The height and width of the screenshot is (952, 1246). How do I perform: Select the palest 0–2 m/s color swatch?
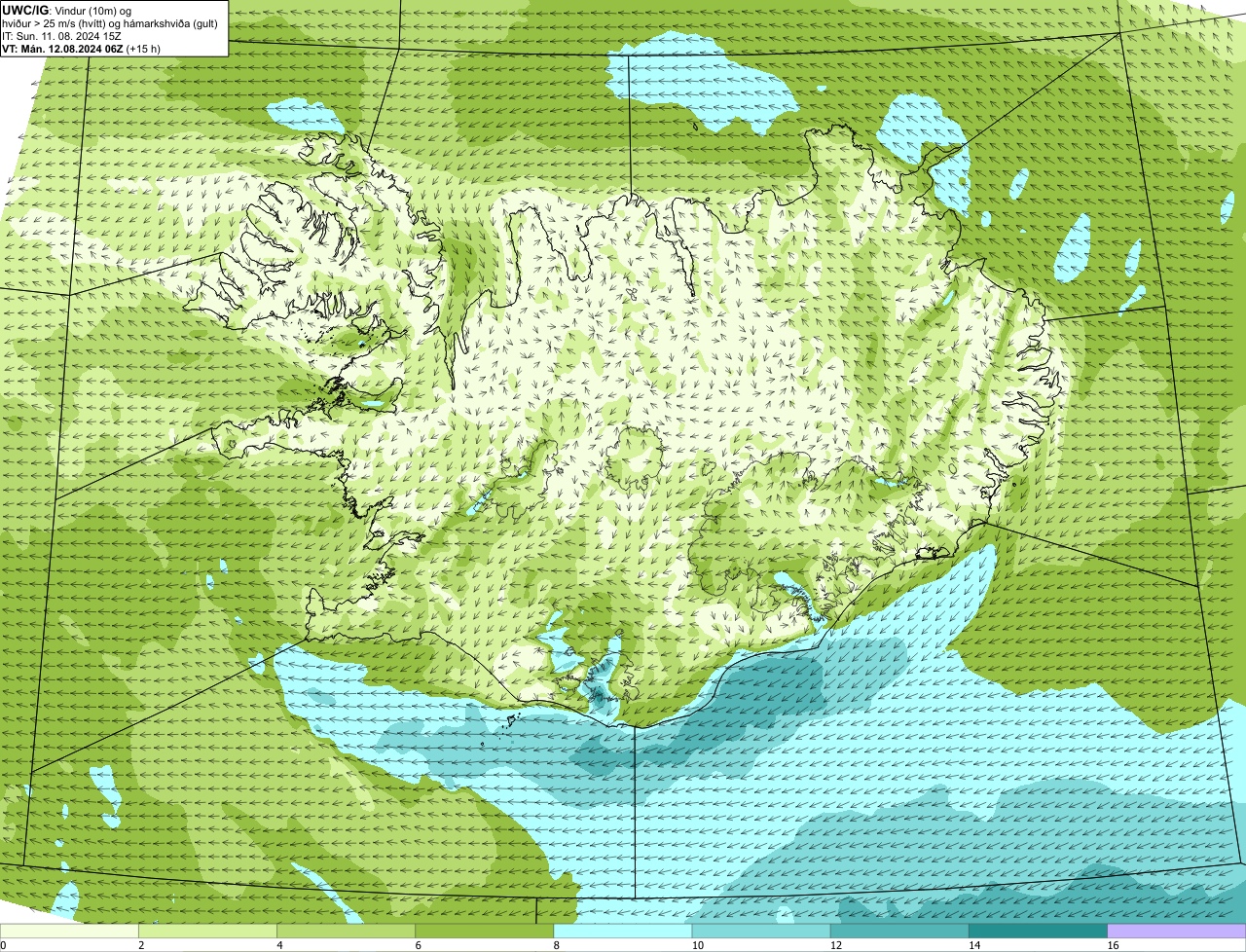(69, 931)
